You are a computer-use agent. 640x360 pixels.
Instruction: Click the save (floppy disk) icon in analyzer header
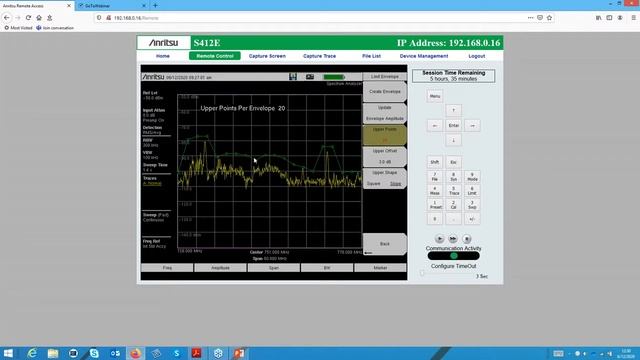pos(293,77)
